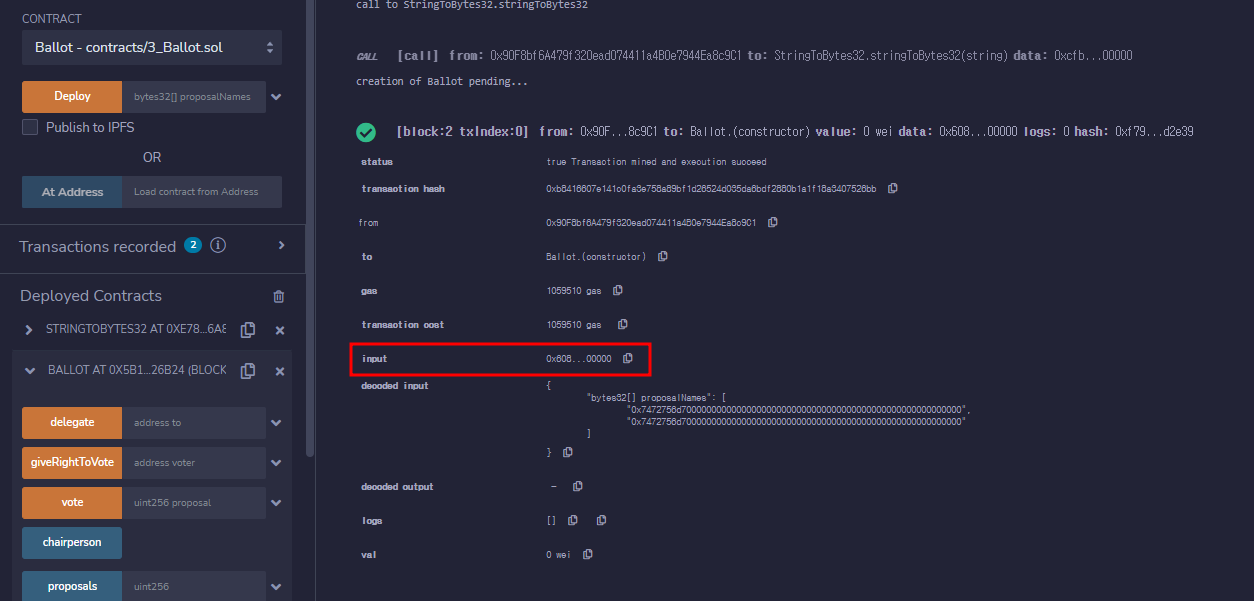This screenshot has height=601, width=1254.
Task: Remove the STRINGTOBYTES32 deployed instance
Action: tap(280, 330)
